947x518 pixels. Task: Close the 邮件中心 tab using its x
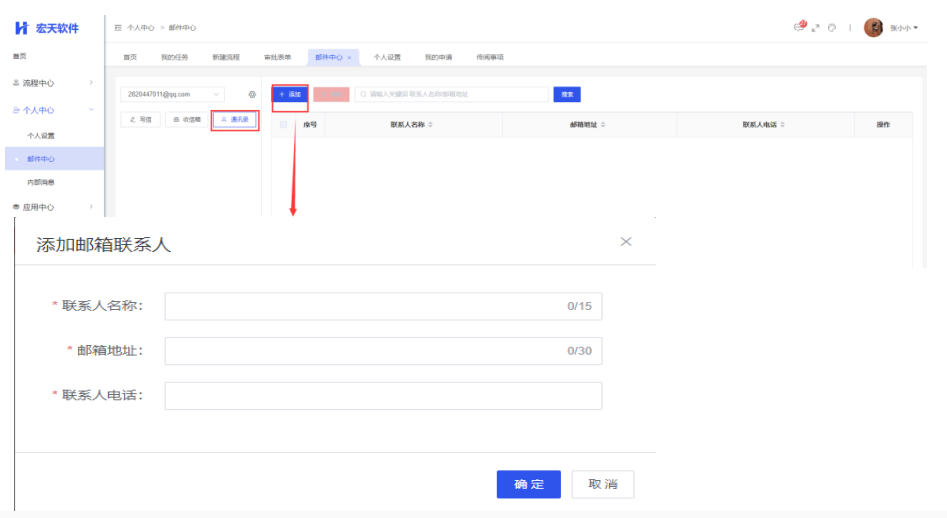(x=349, y=58)
